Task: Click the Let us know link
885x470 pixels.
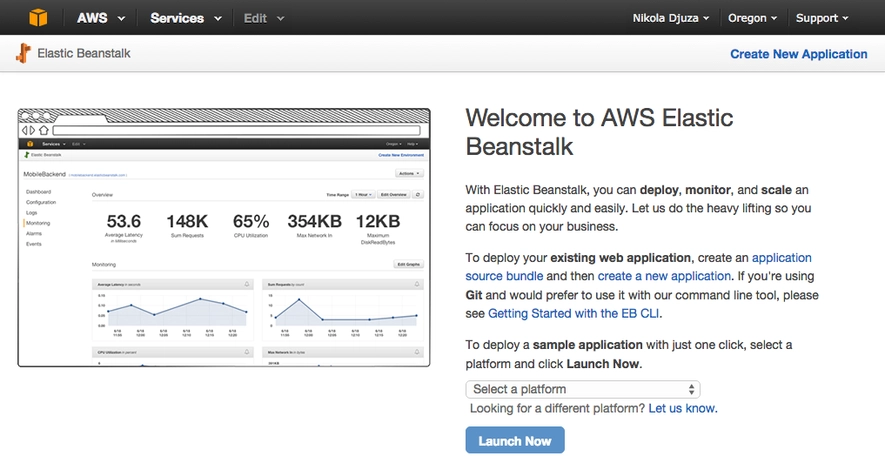Action: [x=682, y=408]
